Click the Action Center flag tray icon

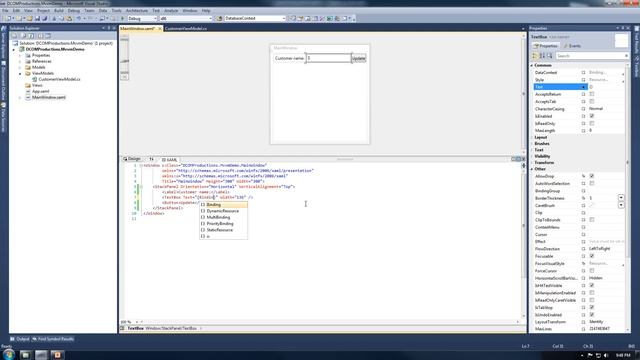(590, 356)
